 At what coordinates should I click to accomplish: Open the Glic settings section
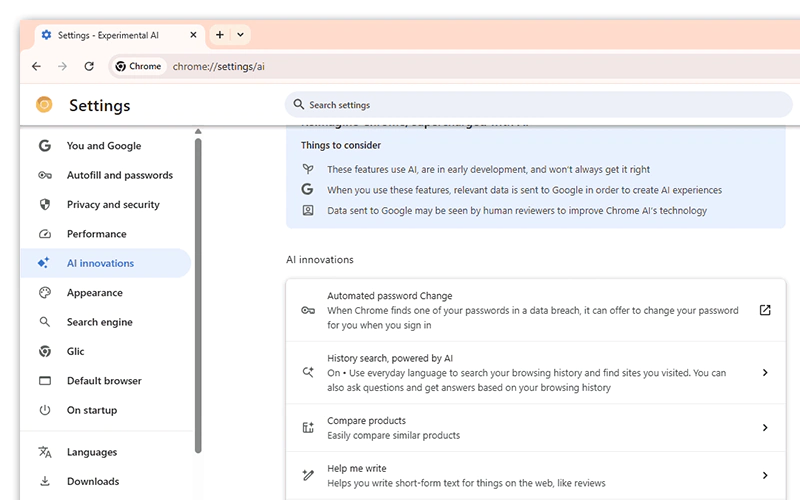pyautogui.click(x=76, y=352)
